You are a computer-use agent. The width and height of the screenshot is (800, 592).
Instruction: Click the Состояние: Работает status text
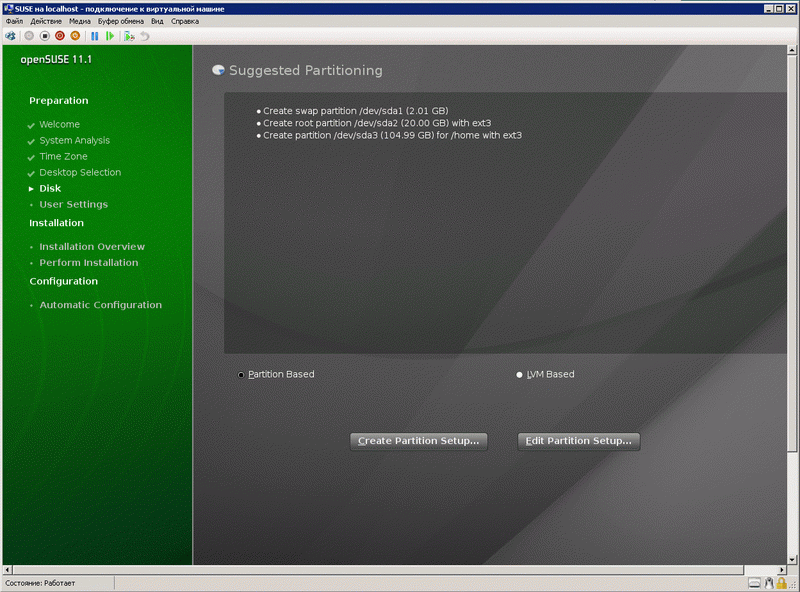point(40,583)
